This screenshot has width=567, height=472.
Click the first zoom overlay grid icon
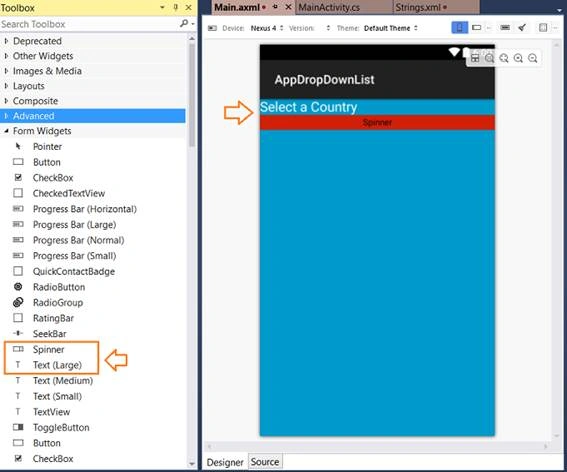point(475,58)
